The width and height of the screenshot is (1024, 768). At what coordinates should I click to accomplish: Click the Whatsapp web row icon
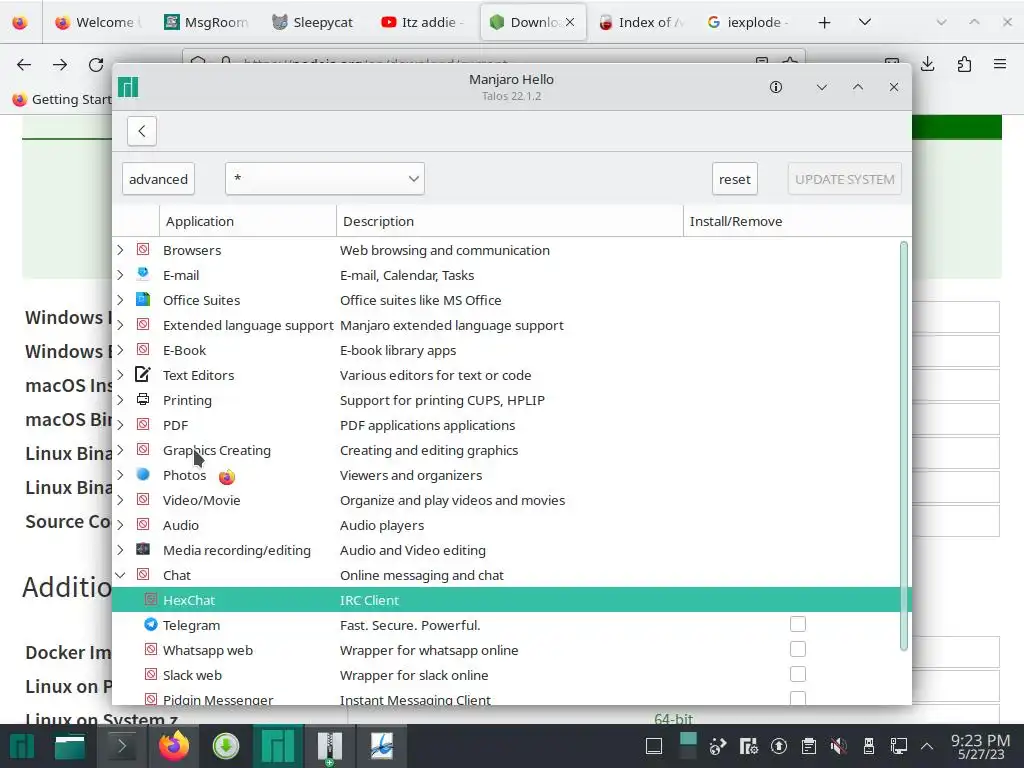click(x=151, y=649)
